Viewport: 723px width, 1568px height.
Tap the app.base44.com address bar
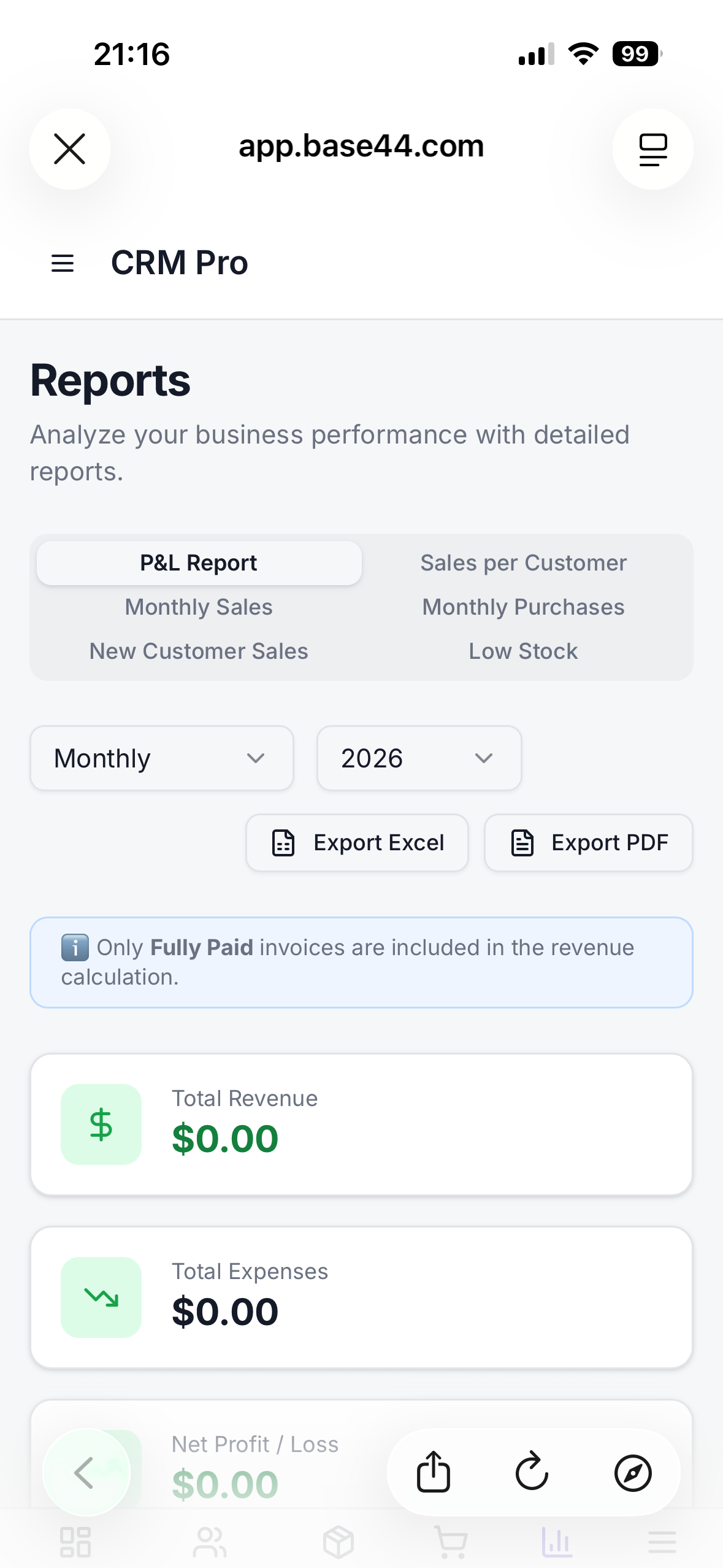[x=361, y=147]
